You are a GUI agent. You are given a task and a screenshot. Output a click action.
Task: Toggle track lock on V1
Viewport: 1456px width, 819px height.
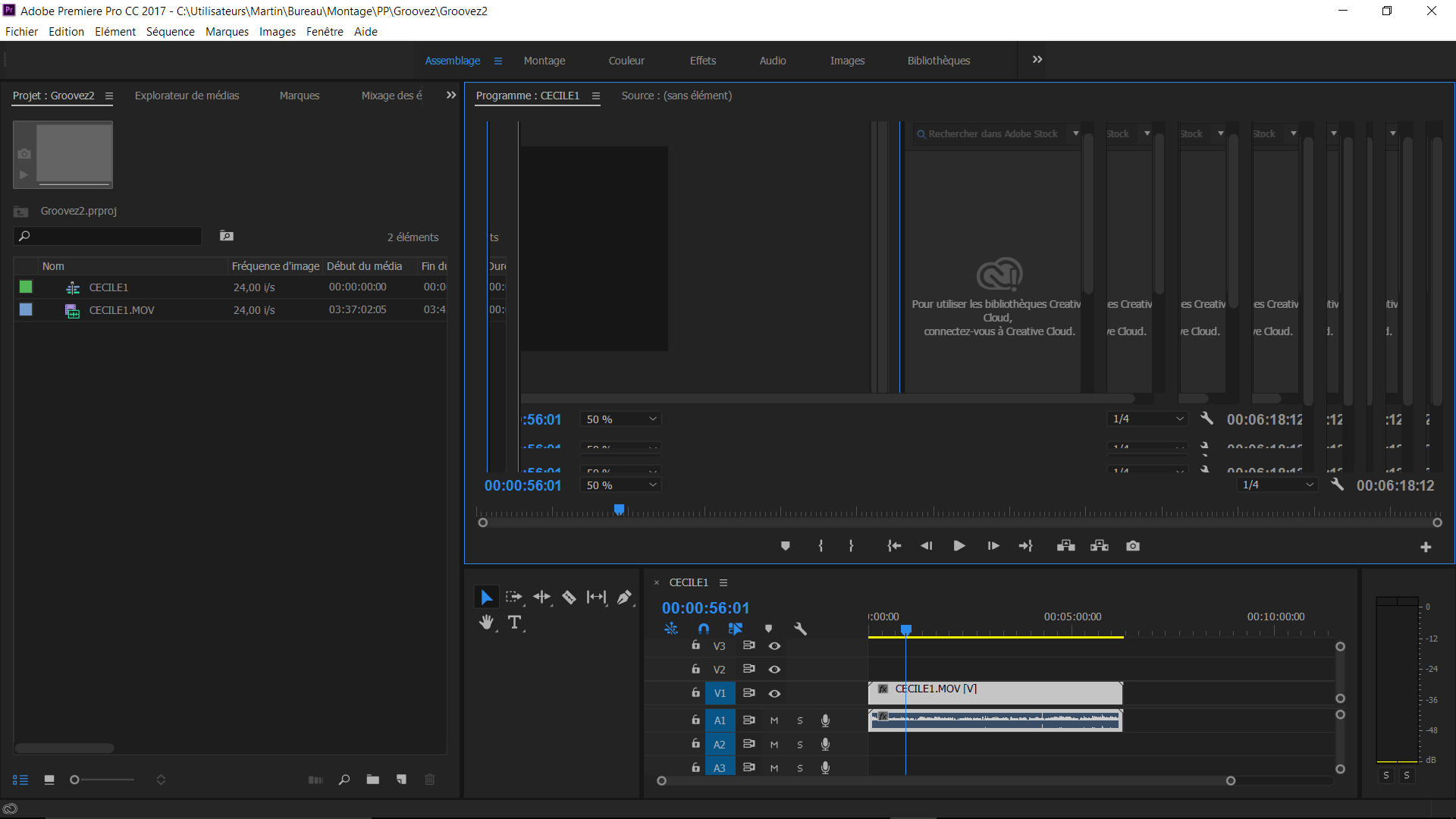click(695, 693)
